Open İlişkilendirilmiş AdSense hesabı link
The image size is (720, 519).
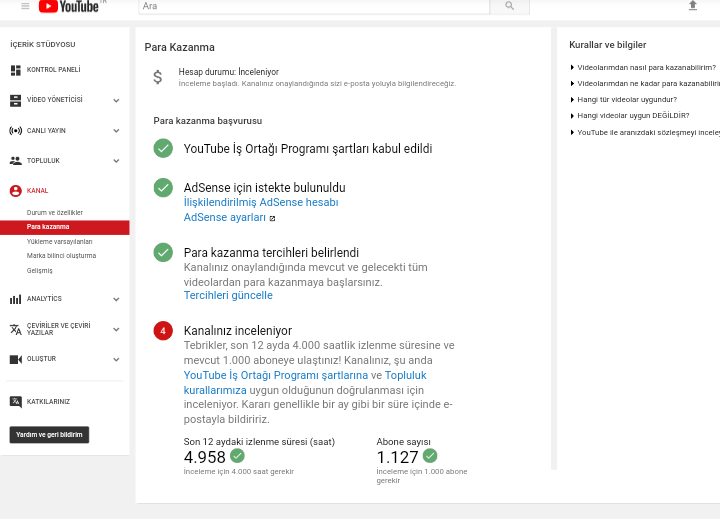pos(261,203)
